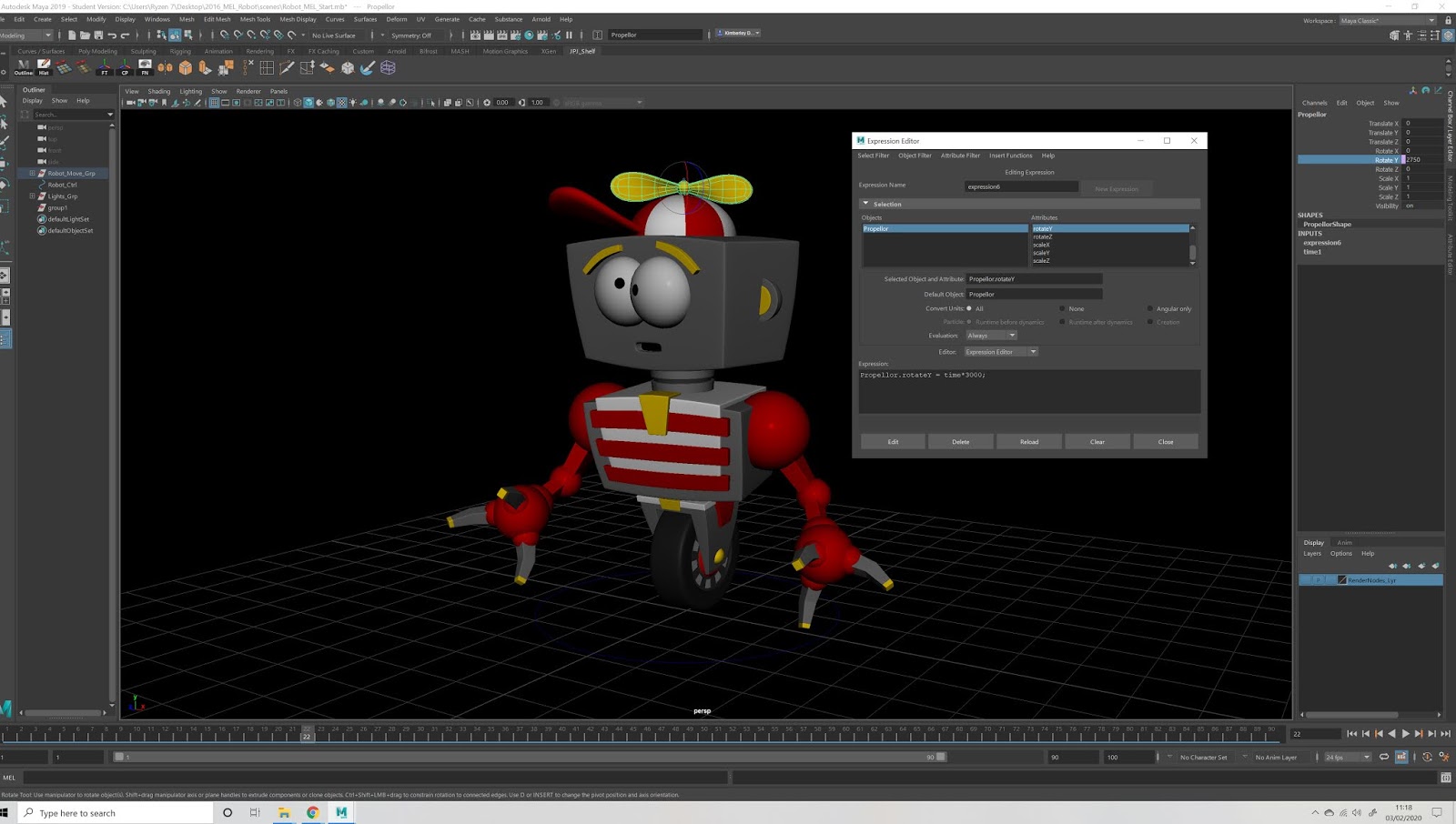
Task: Click the Script Editor icon
Action: (1446, 778)
